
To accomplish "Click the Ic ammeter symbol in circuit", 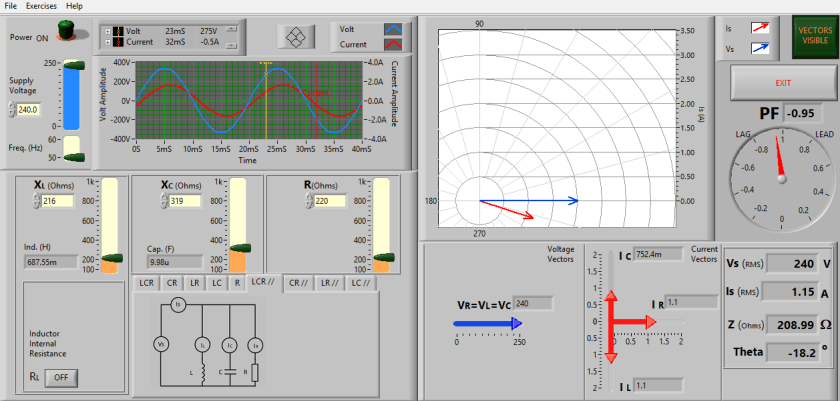I will coord(229,344).
